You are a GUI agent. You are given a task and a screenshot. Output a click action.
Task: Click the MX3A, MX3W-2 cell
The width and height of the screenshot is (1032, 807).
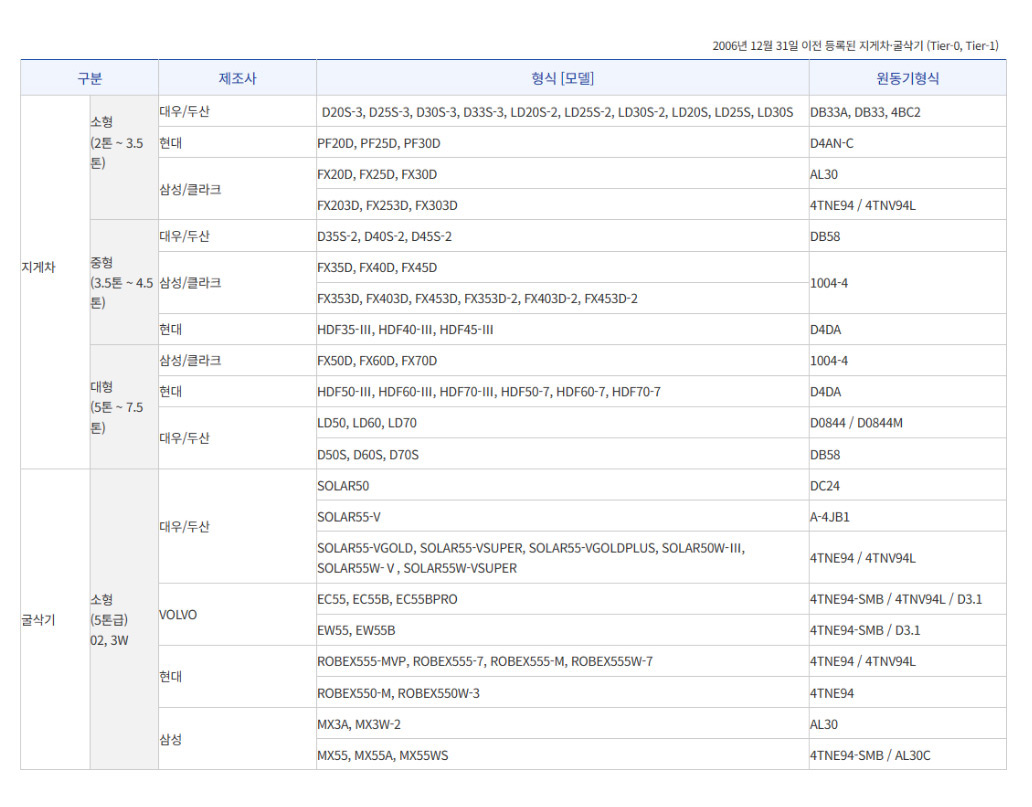[563, 723]
